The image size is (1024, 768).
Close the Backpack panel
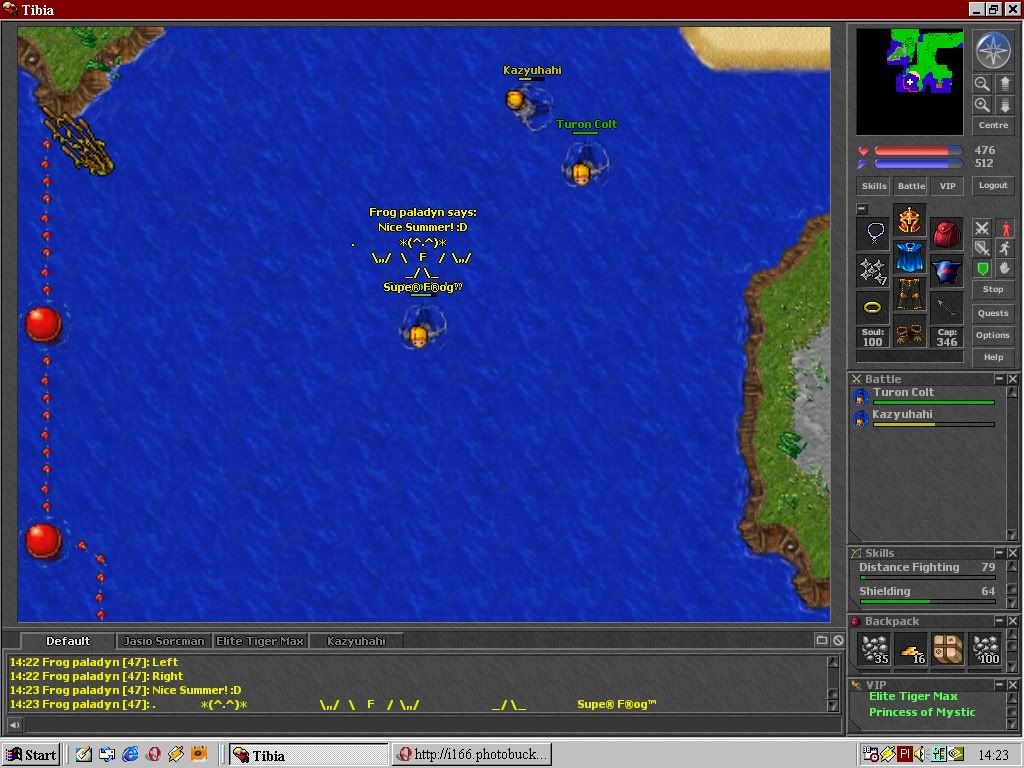coord(1012,620)
